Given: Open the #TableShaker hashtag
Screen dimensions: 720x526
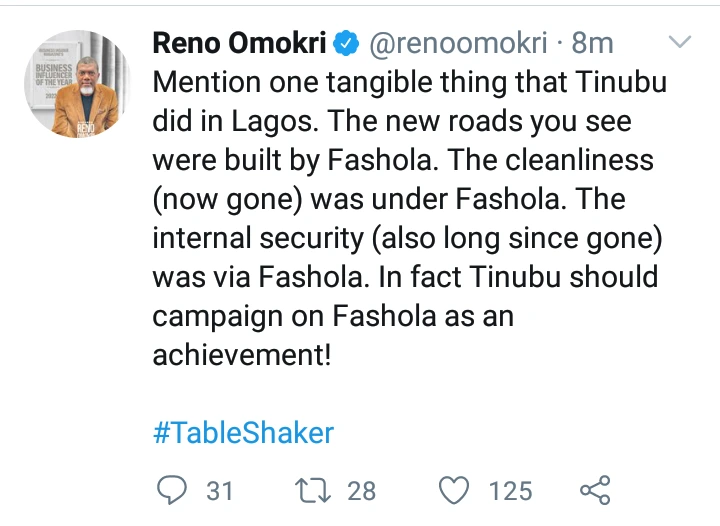Looking at the screenshot, I should coord(243,433).
